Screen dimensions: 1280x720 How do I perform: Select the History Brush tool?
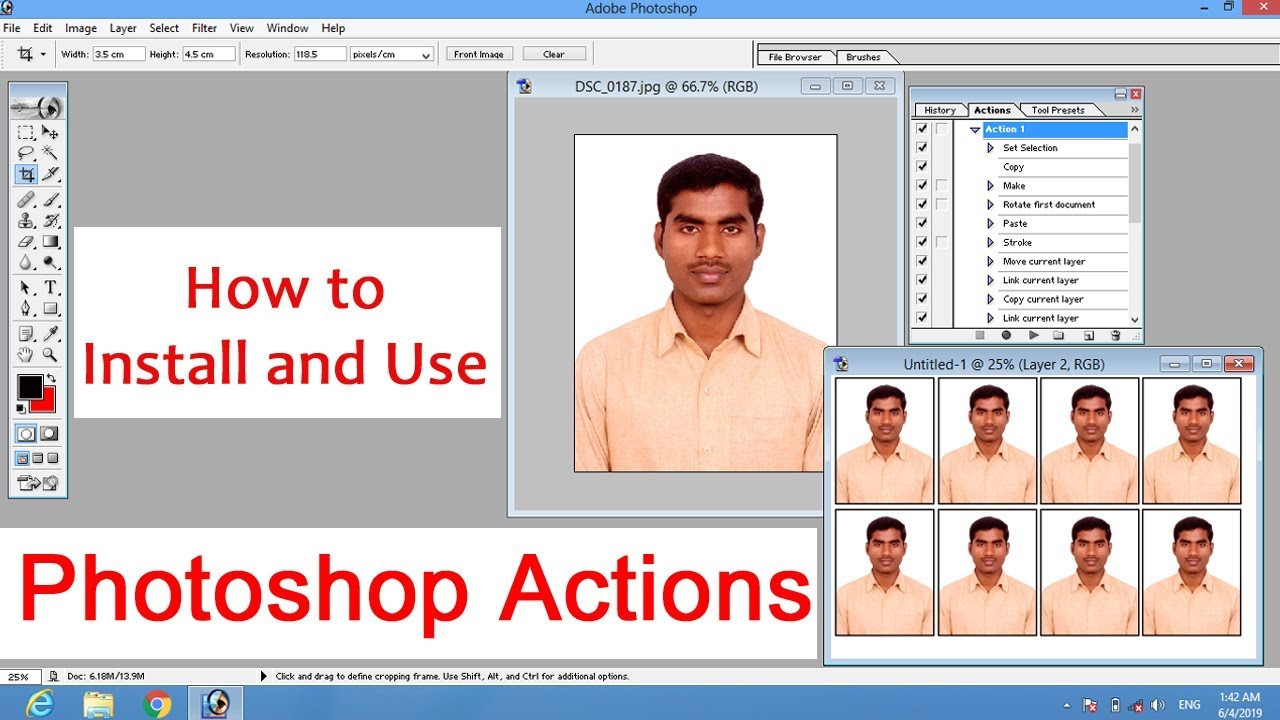coord(50,221)
